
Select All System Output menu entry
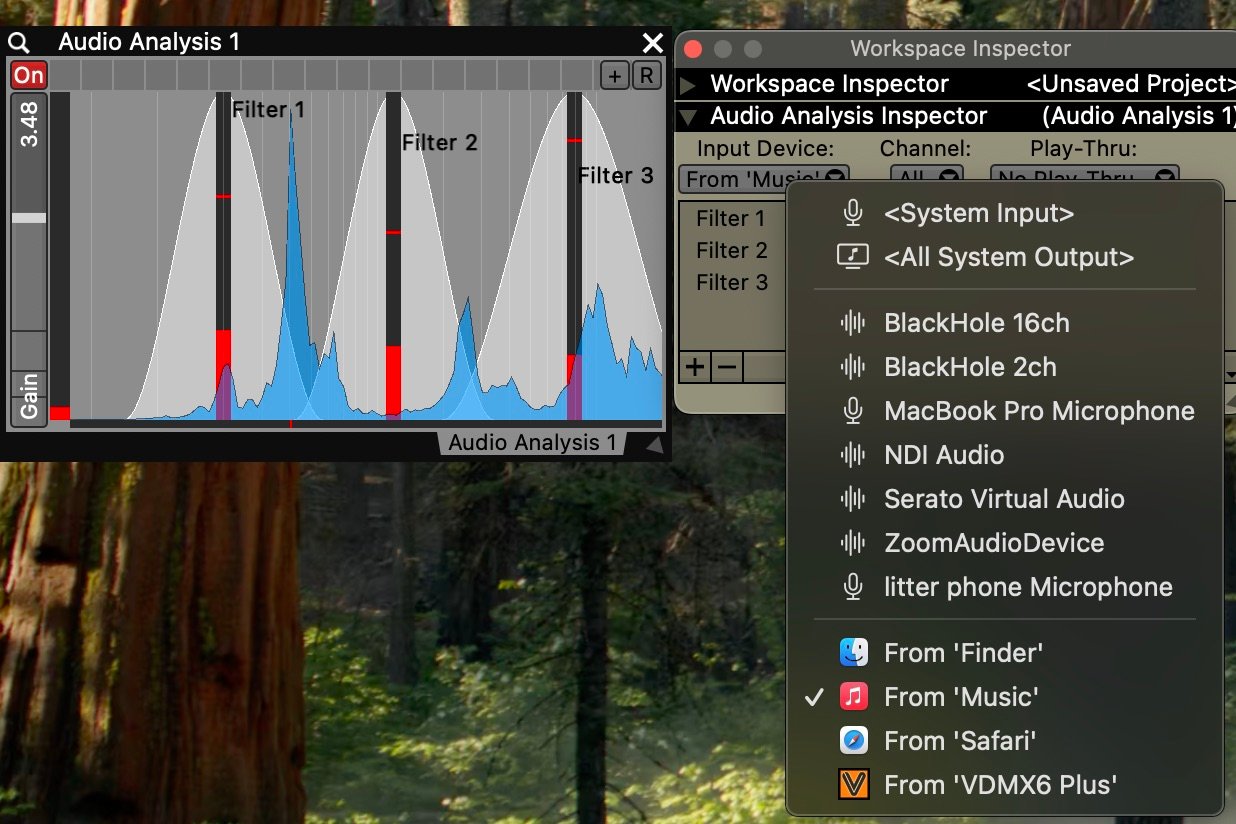pos(1008,257)
